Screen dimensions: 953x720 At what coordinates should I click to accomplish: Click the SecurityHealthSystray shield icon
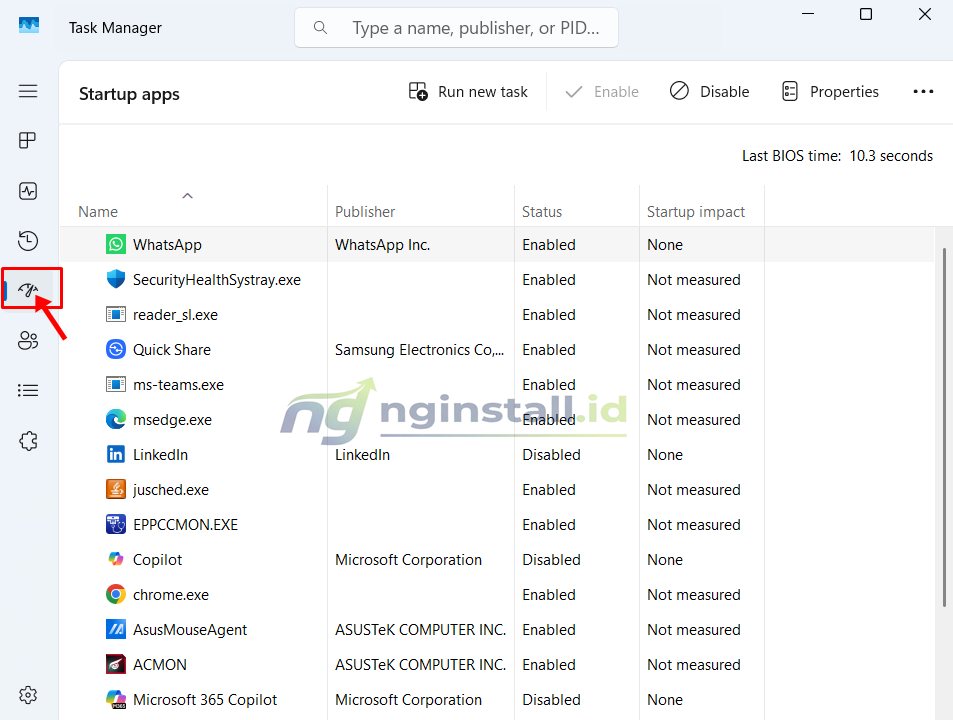click(115, 279)
